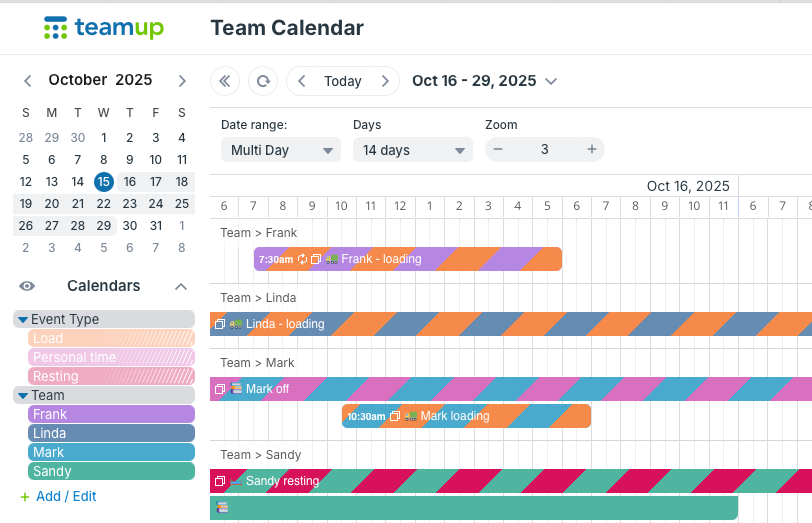Image resolution: width=812 pixels, height=523 pixels.
Task: Click zoom out minus icon
Action: (498, 150)
